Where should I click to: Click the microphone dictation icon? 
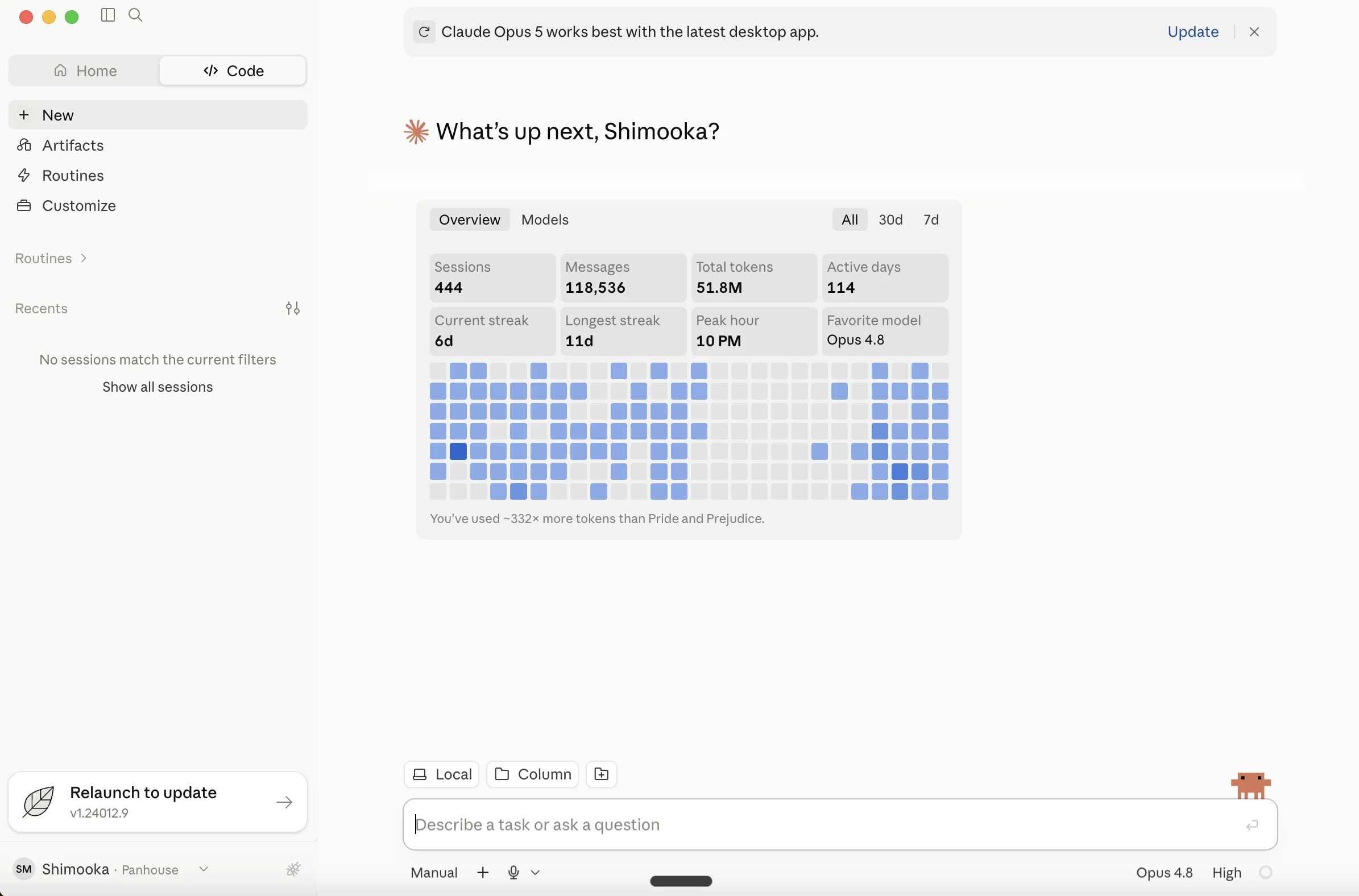pos(513,873)
